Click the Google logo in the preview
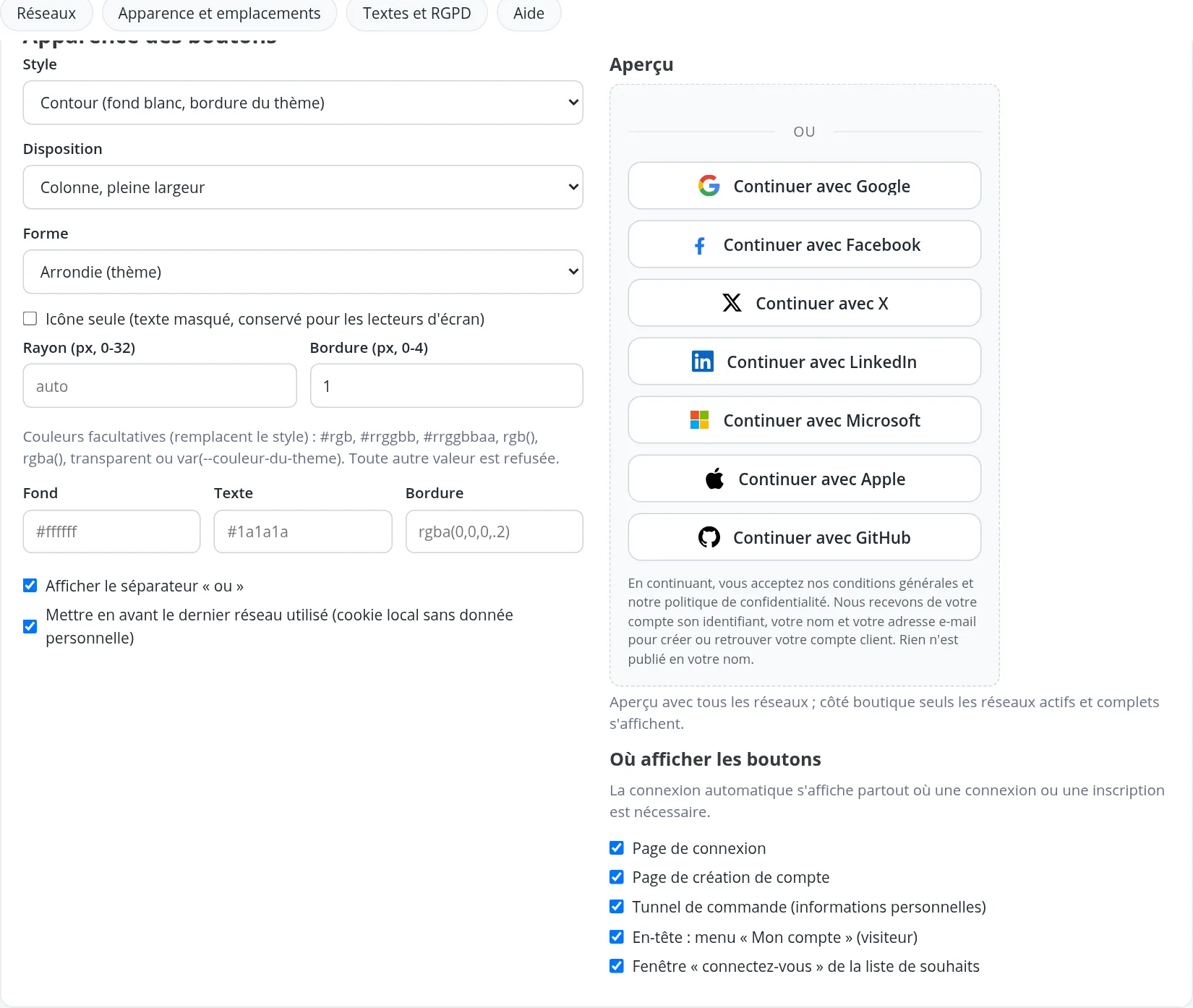 pos(709,186)
